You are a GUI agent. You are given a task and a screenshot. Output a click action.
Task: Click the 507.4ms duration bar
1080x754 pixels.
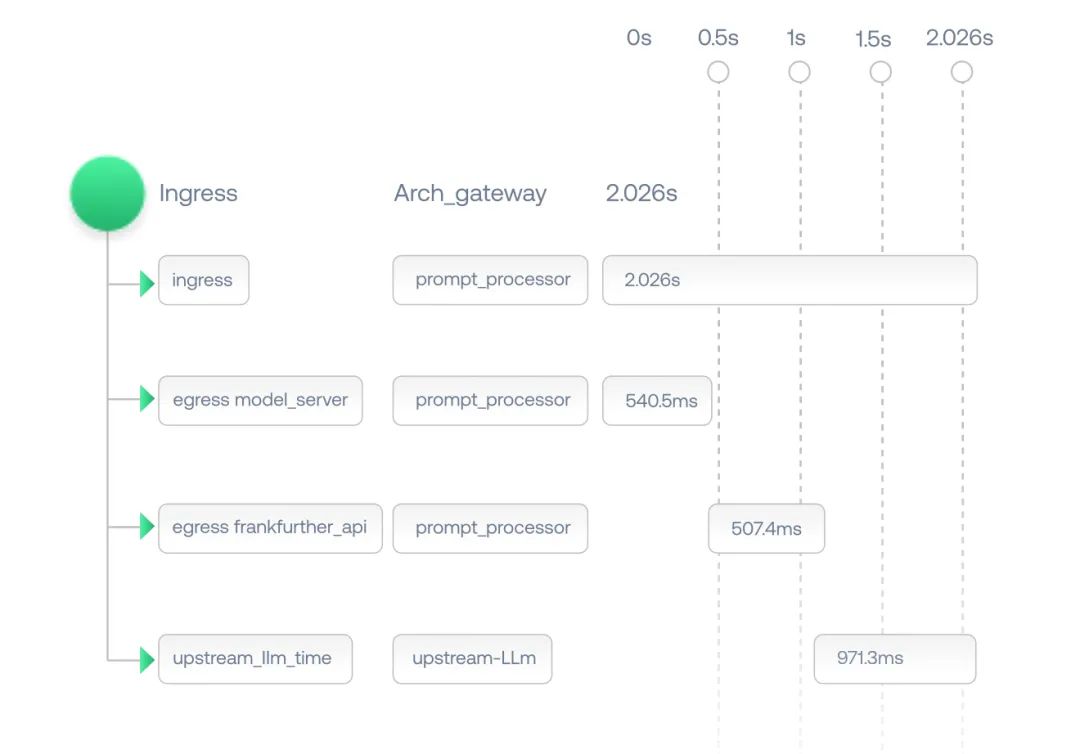point(767,528)
